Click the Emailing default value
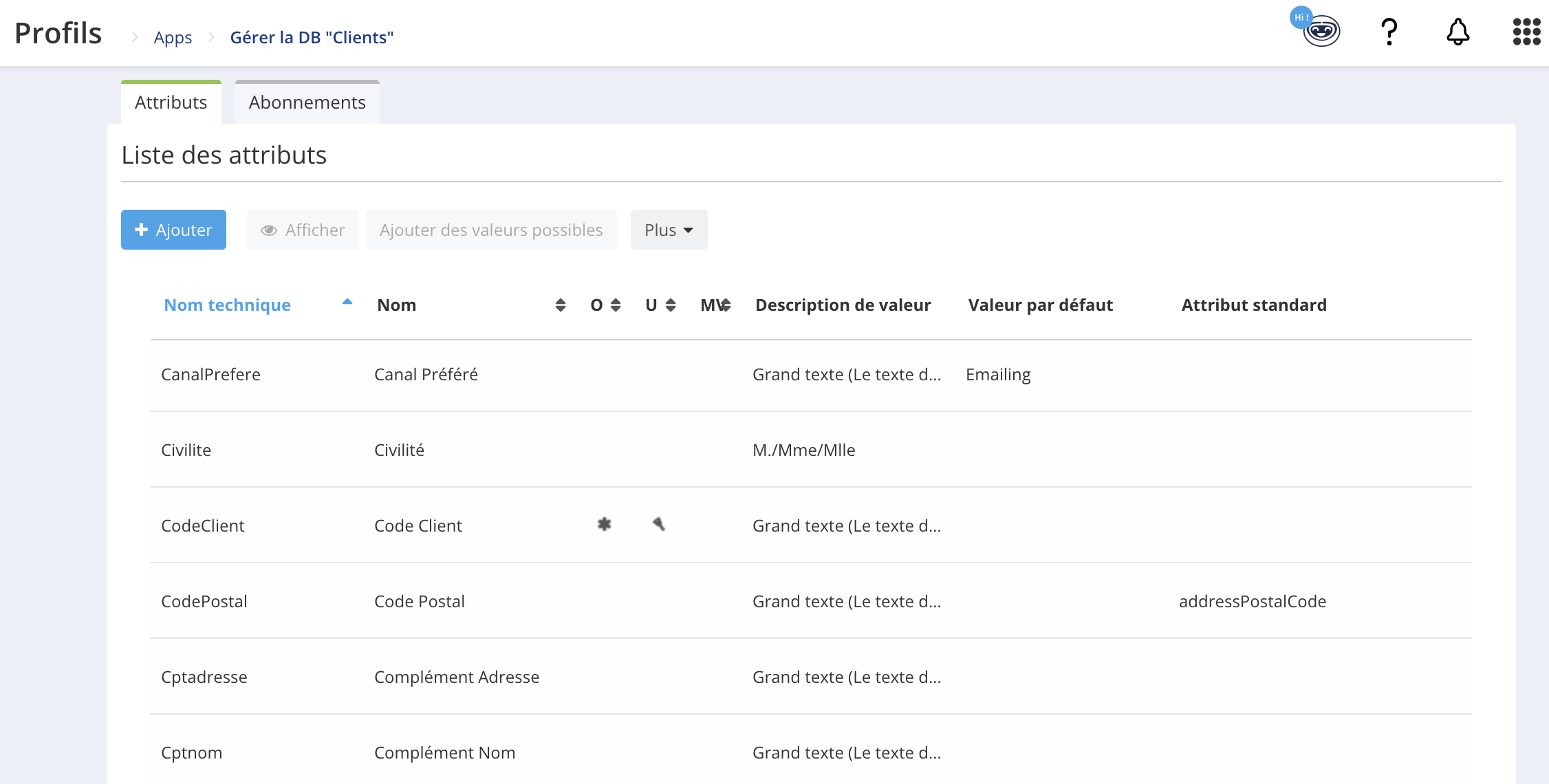 tap(998, 374)
